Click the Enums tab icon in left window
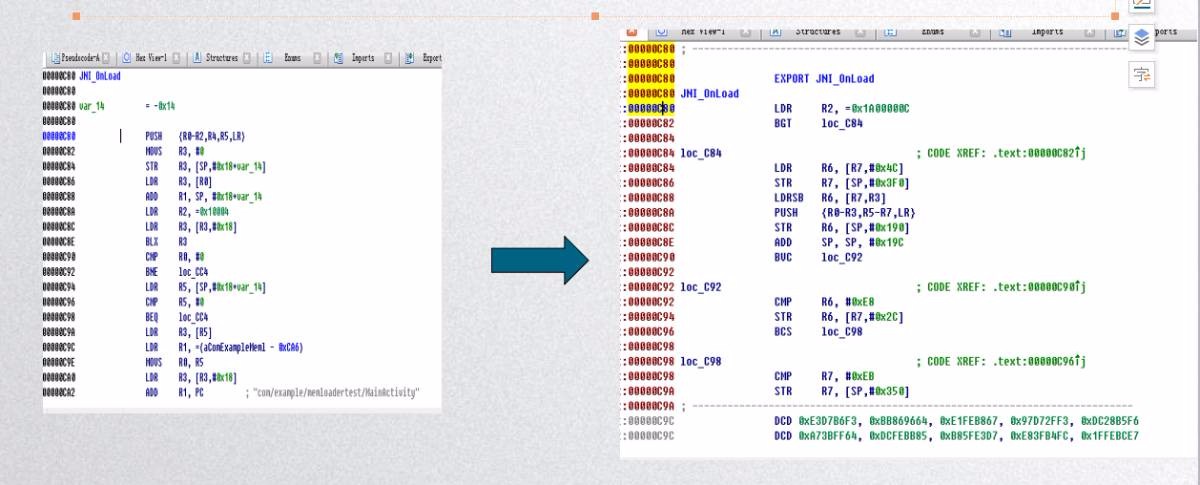1200x485 pixels. click(268, 58)
